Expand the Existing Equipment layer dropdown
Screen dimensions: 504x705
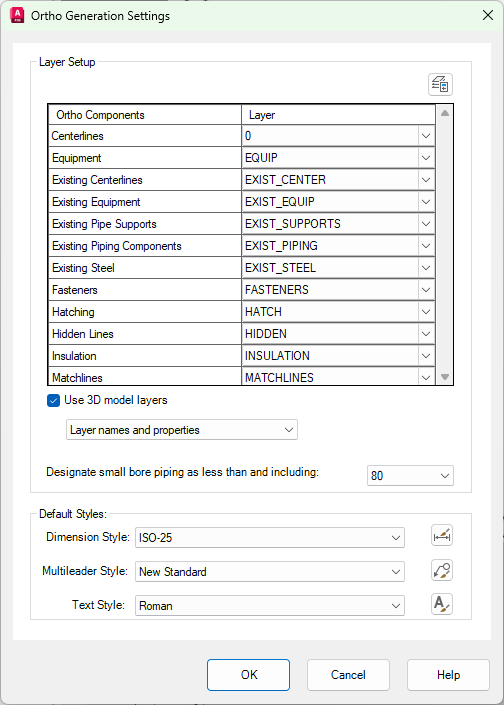(426, 202)
